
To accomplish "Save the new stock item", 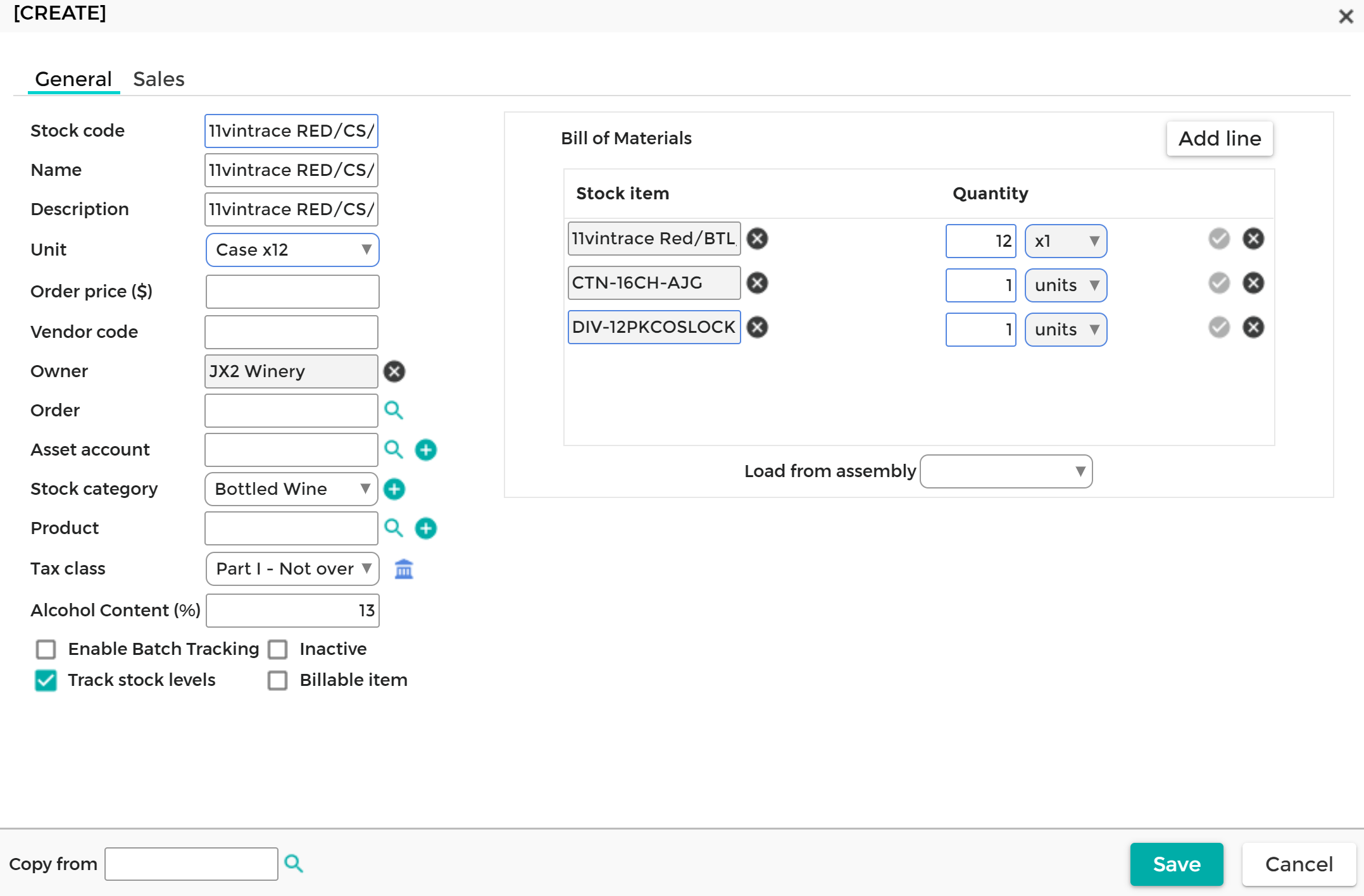I will 1177,864.
